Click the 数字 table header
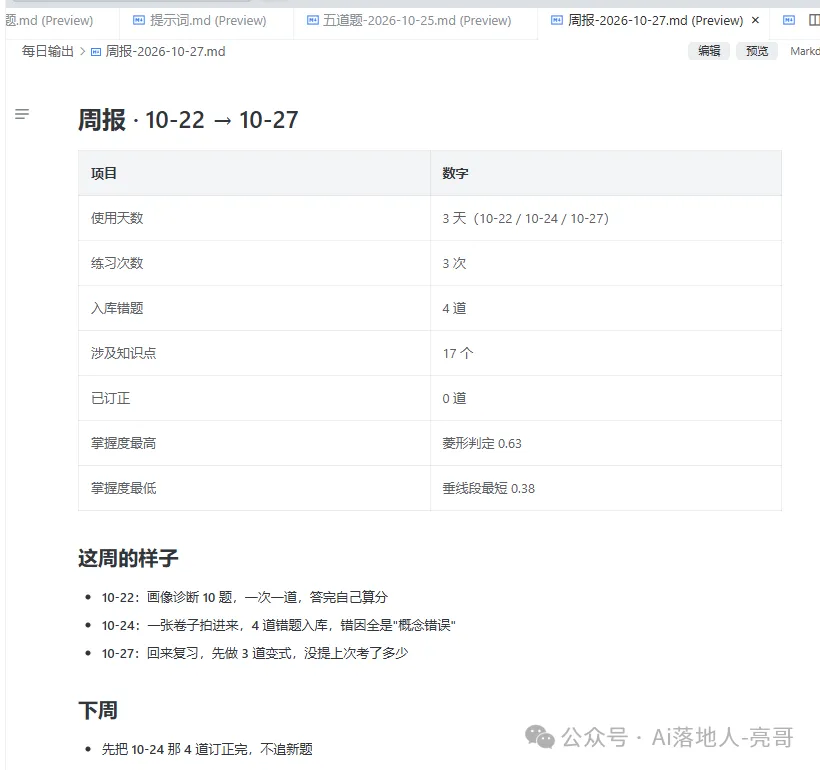Image resolution: width=820 pixels, height=770 pixels. (x=606, y=173)
